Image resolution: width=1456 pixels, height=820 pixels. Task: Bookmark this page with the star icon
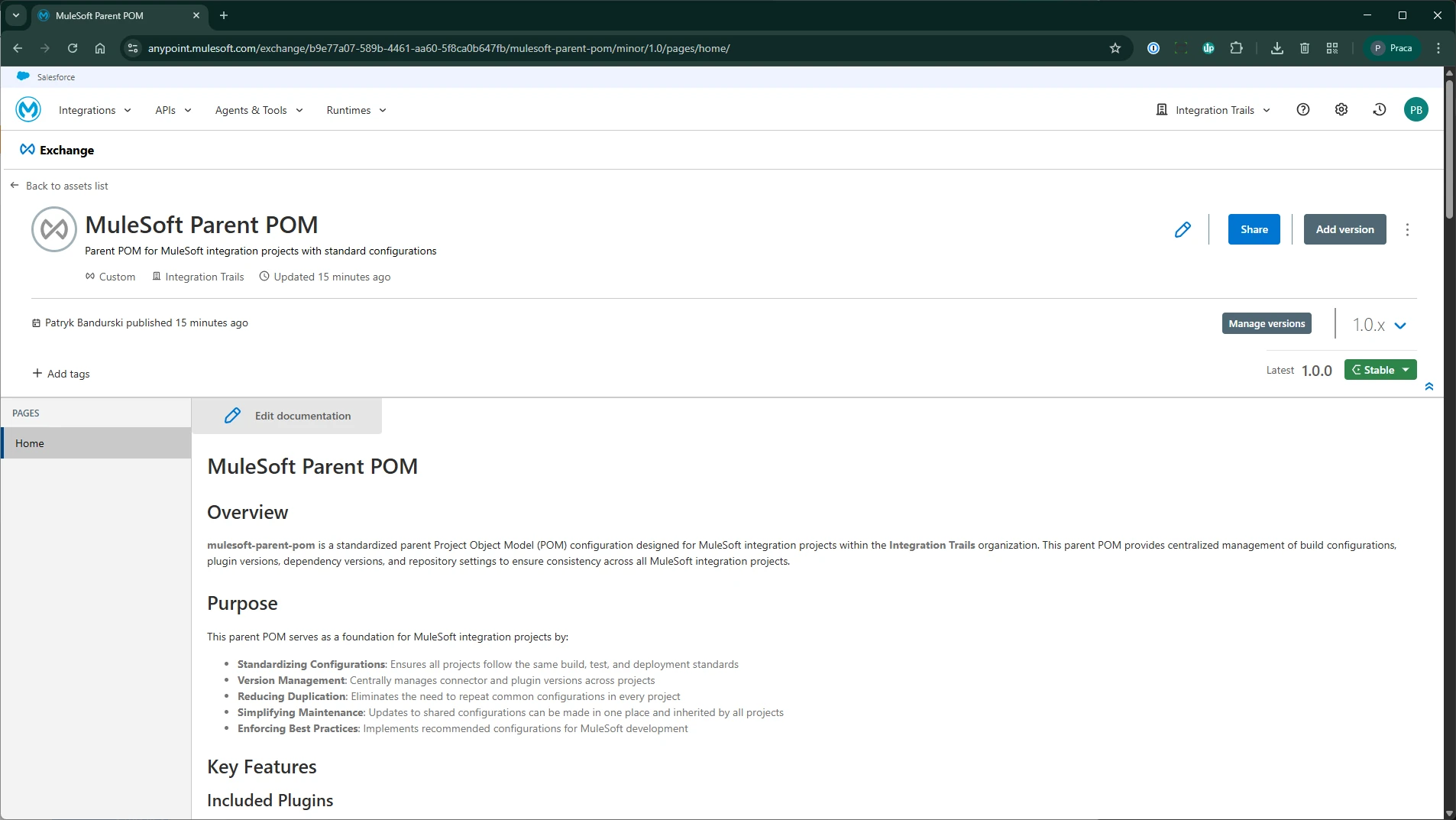[x=1115, y=48]
